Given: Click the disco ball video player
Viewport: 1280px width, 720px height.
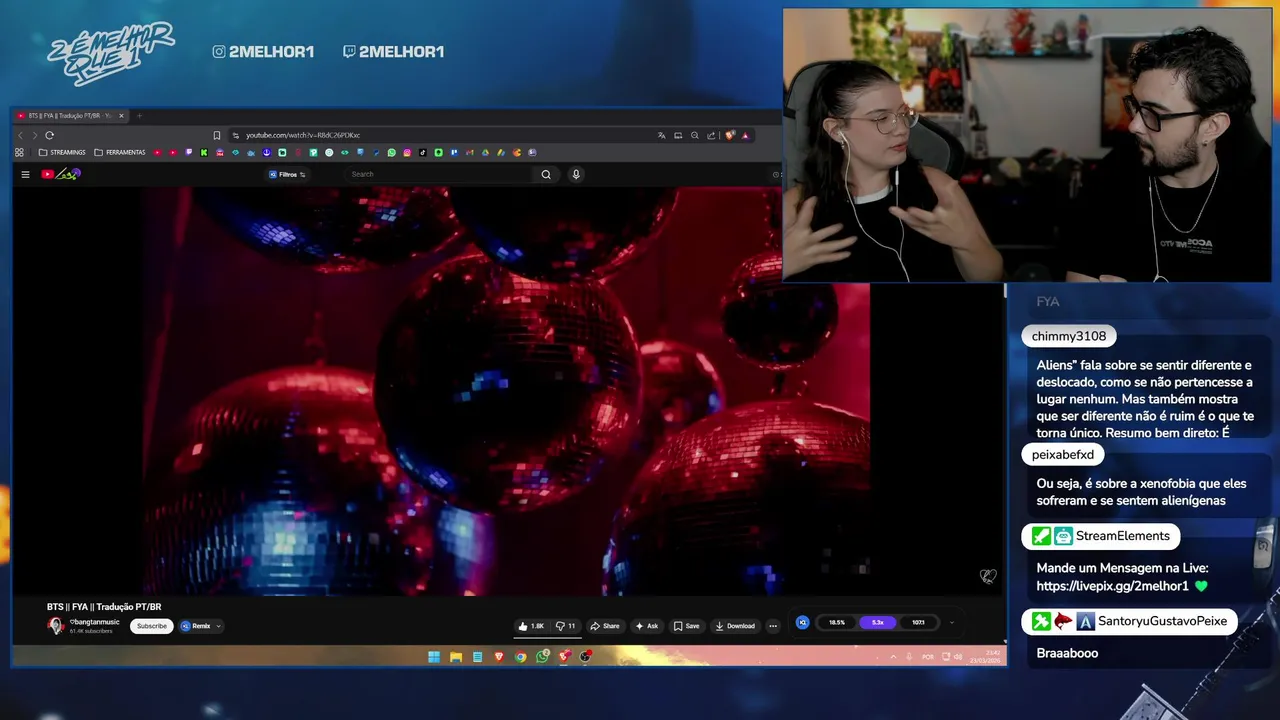Looking at the screenshot, I should click(x=505, y=391).
